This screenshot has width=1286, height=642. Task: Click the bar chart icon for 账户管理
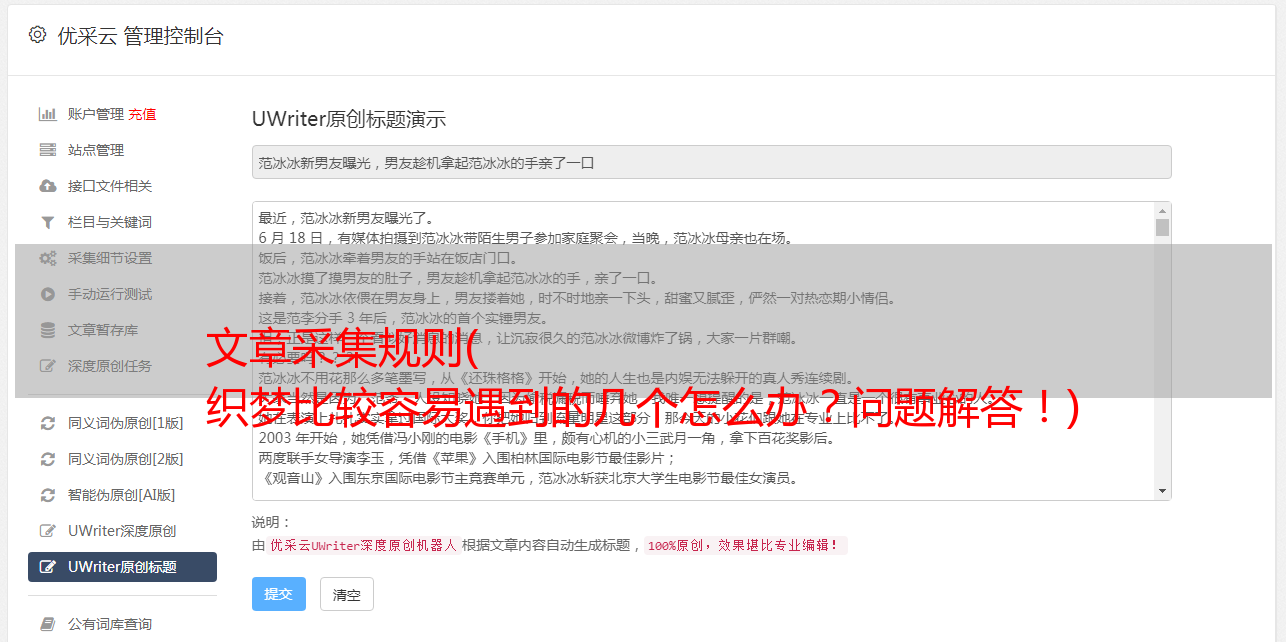tap(47, 114)
